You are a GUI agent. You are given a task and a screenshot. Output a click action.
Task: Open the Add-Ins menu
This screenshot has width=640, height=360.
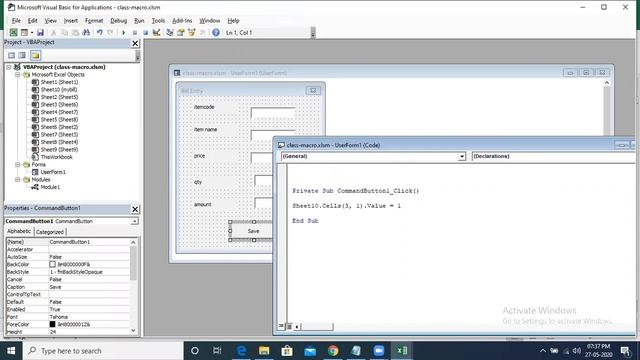coord(182,20)
